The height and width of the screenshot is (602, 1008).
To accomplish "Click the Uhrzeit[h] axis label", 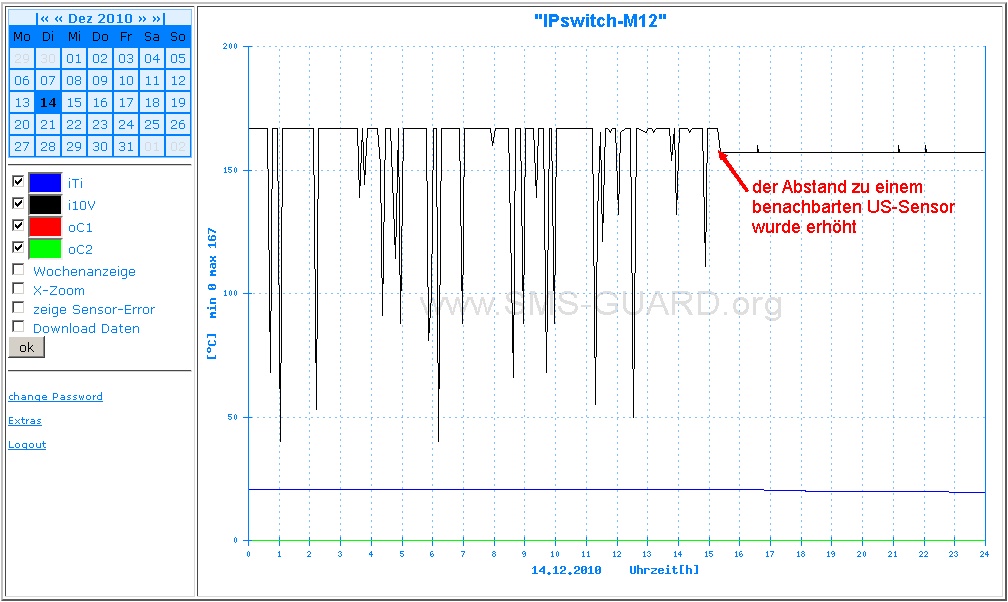I will pos(663,570).
